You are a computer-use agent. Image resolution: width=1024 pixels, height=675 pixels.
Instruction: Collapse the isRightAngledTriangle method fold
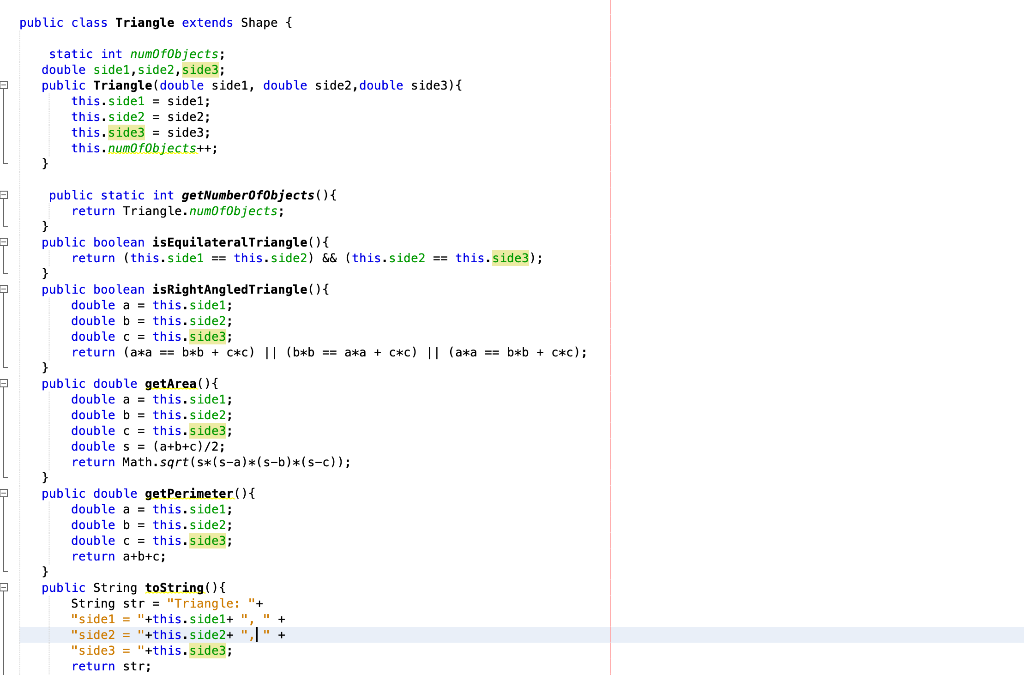coord(4,289)
